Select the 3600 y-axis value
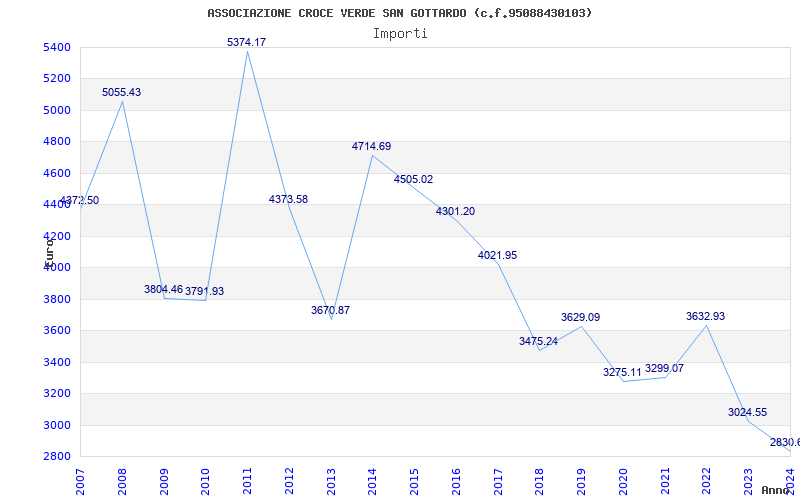800x500 pixels. [58, 331]
